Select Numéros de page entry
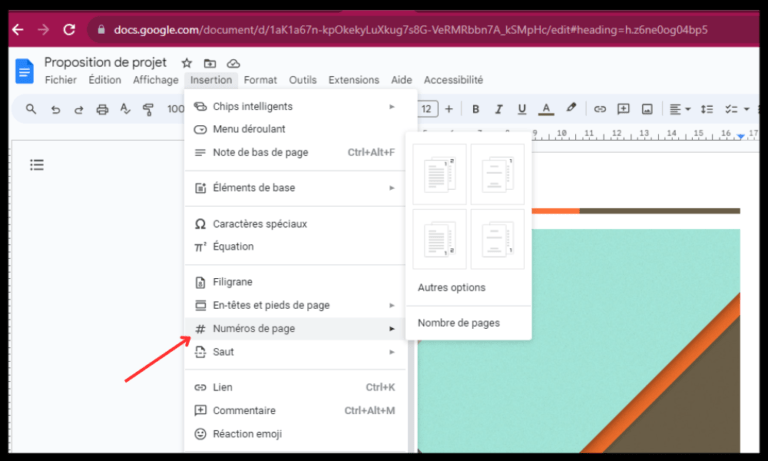Image resolution: width=768 pixels, height=461 pixels. [295, 329]
